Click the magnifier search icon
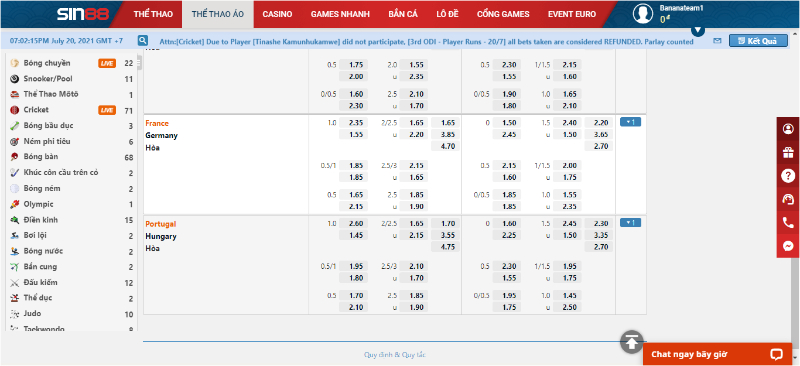Viewport: 800px width, 366px height. [143, 40]
